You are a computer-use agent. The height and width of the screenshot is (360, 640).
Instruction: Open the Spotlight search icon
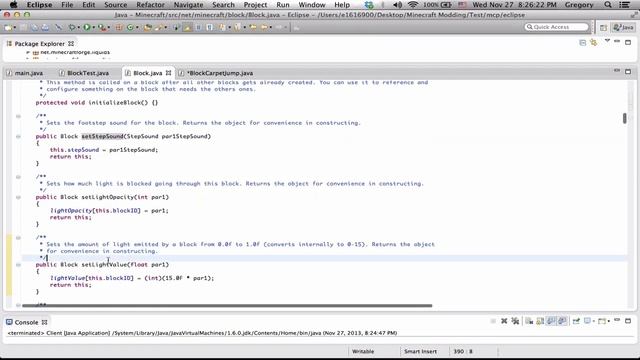(608, 5)
